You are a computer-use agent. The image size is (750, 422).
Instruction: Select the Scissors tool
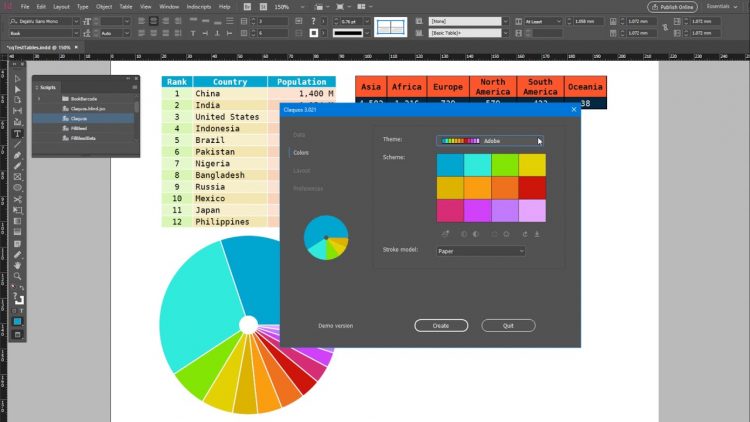coord(18,199)
